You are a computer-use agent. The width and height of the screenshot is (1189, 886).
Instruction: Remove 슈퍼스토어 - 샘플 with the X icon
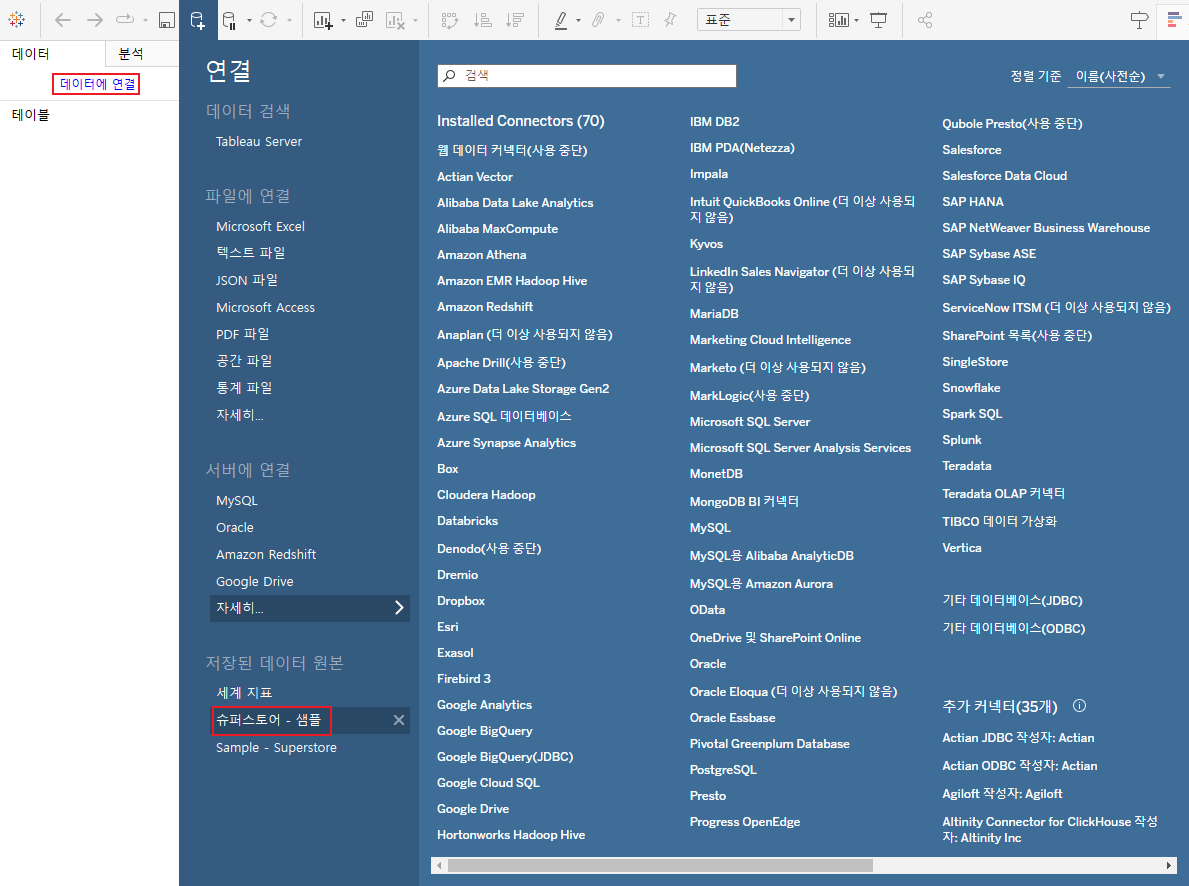399,720
